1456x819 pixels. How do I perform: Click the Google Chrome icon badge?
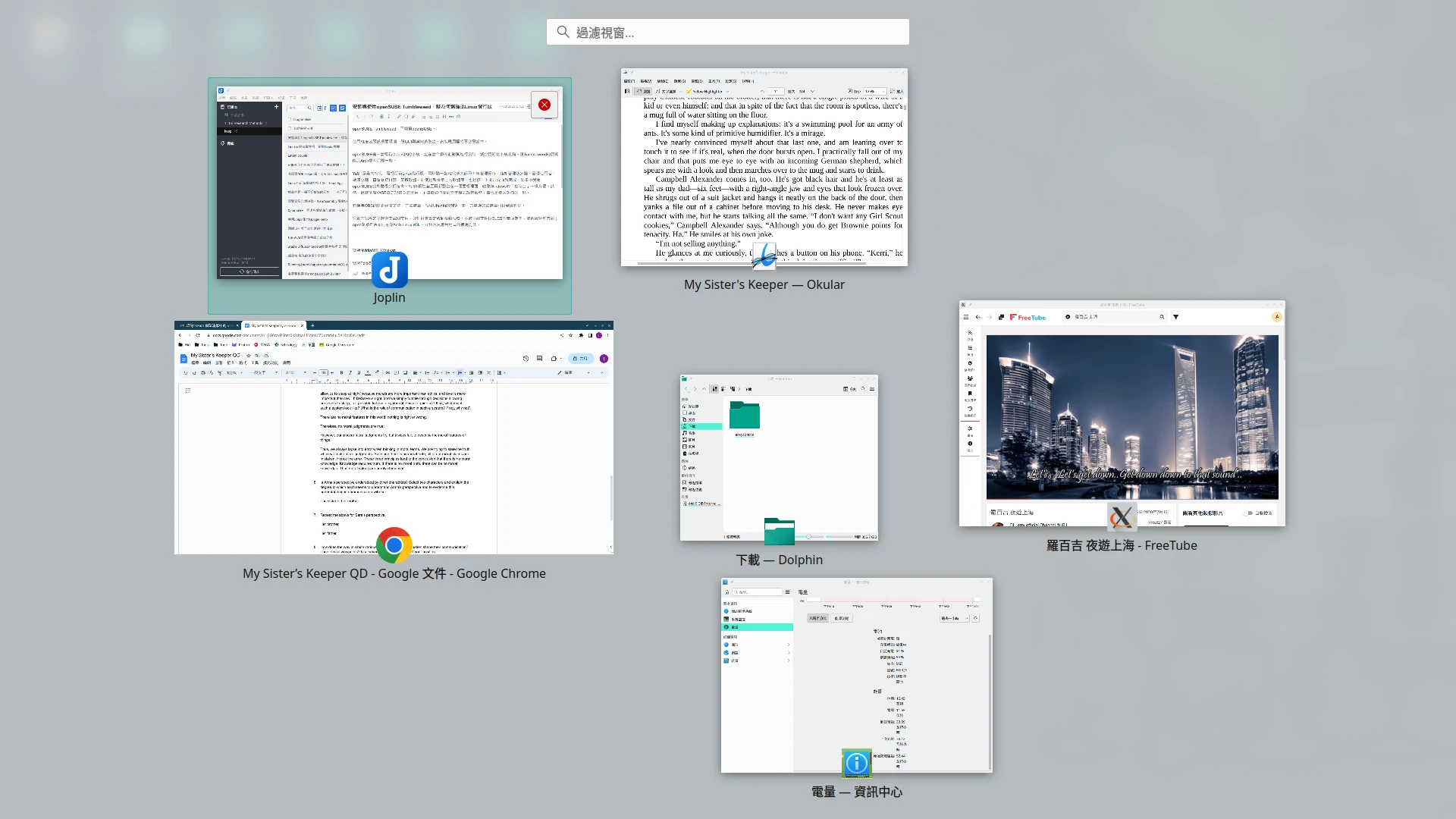coord(394,544)
